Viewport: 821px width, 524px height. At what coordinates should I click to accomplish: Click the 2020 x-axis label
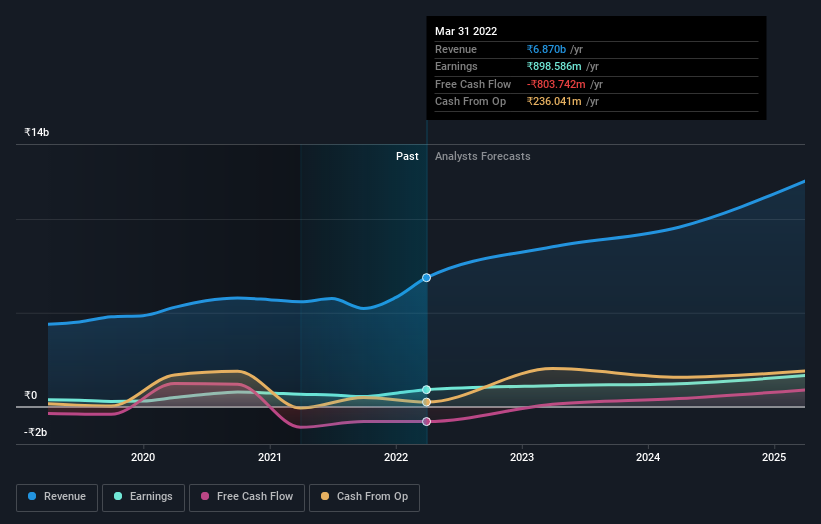click(x=143, y=458)
